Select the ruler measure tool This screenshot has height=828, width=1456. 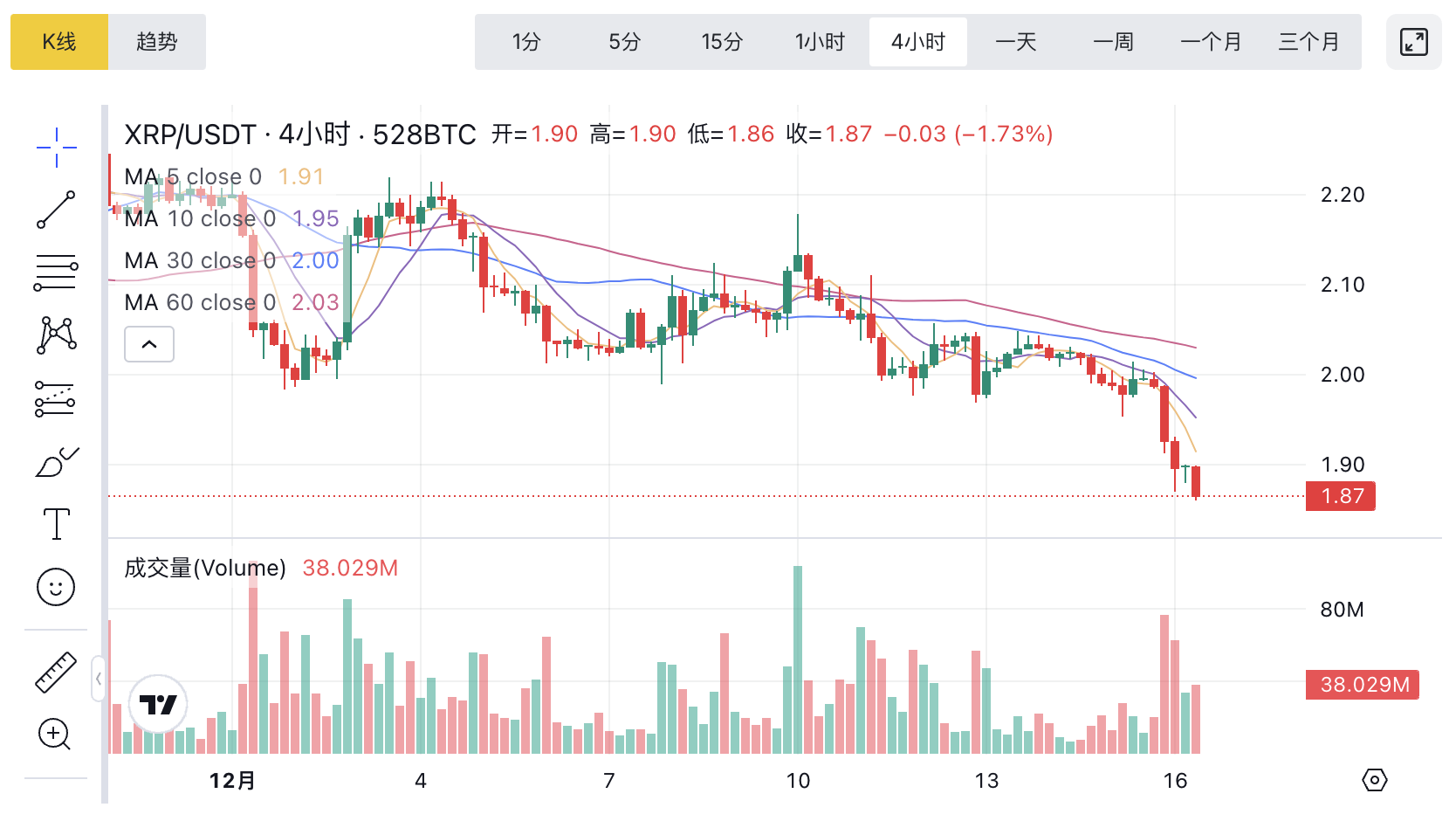56,673
